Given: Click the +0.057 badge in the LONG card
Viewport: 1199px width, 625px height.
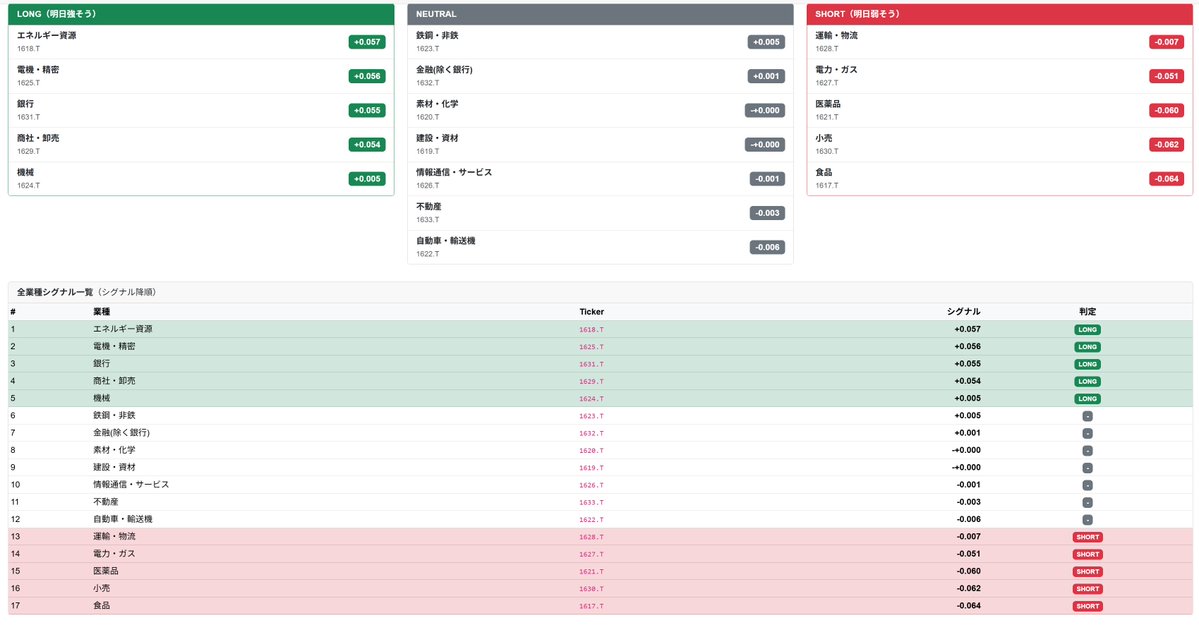Looking at the screenshot, I should 367,42.
